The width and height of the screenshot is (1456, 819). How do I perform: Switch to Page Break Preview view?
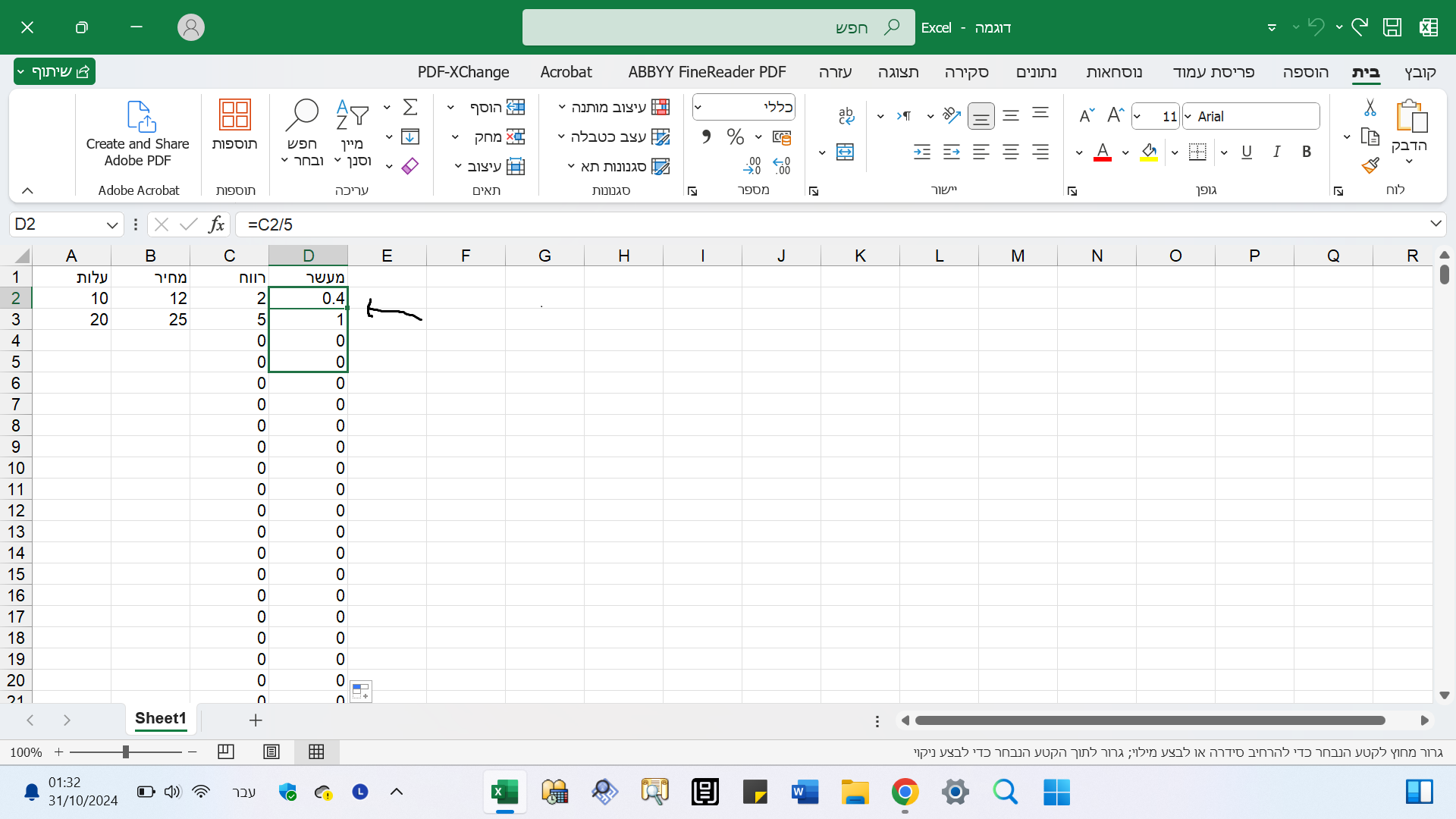coord(226,752)
